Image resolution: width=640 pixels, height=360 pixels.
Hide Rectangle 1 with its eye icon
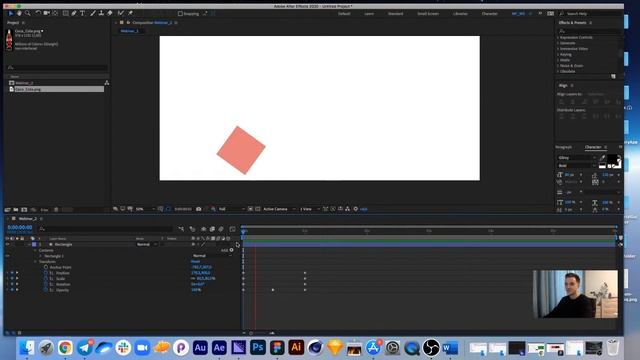point(7,256)
